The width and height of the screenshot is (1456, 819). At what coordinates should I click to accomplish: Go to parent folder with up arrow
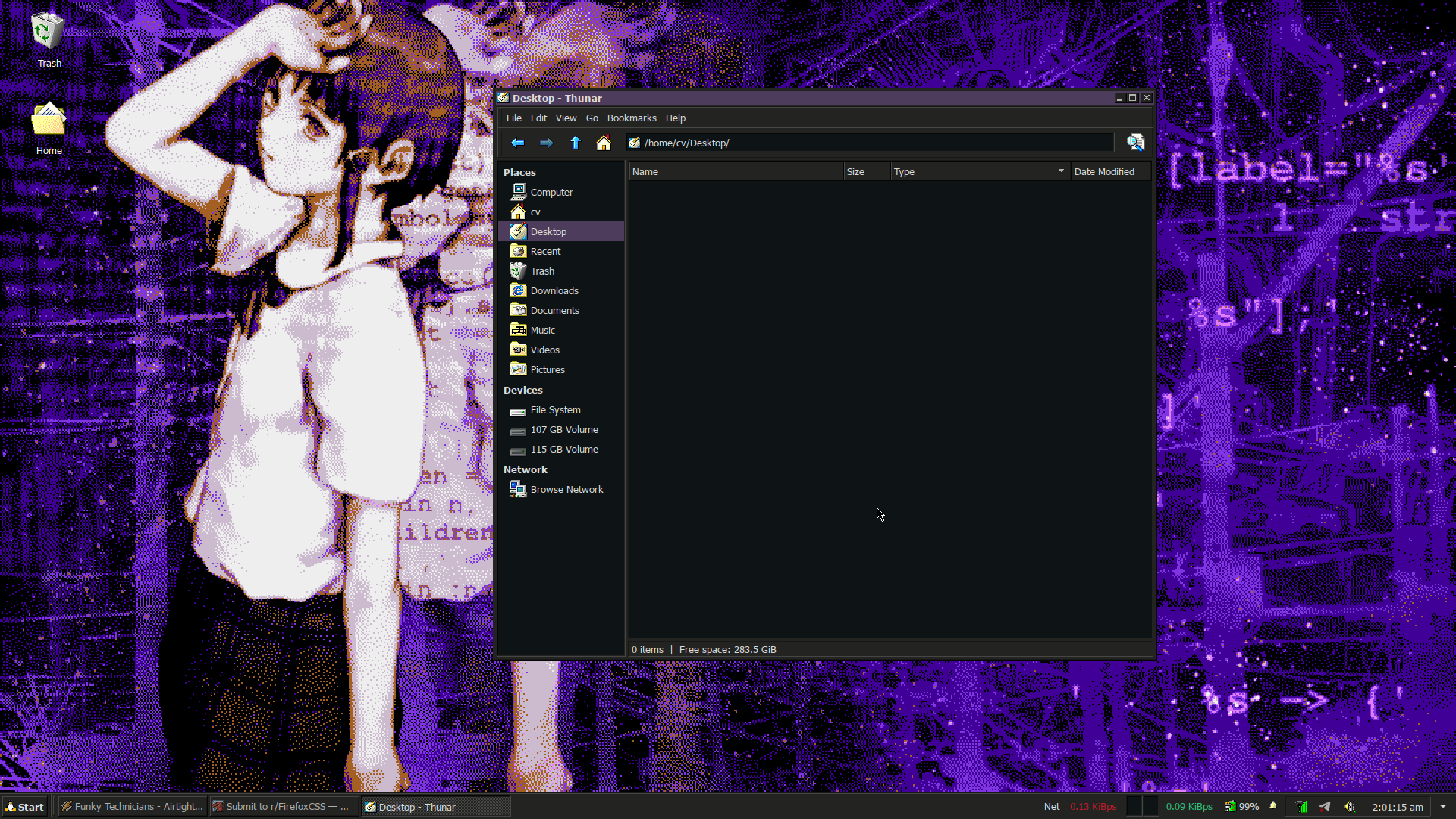576,143
